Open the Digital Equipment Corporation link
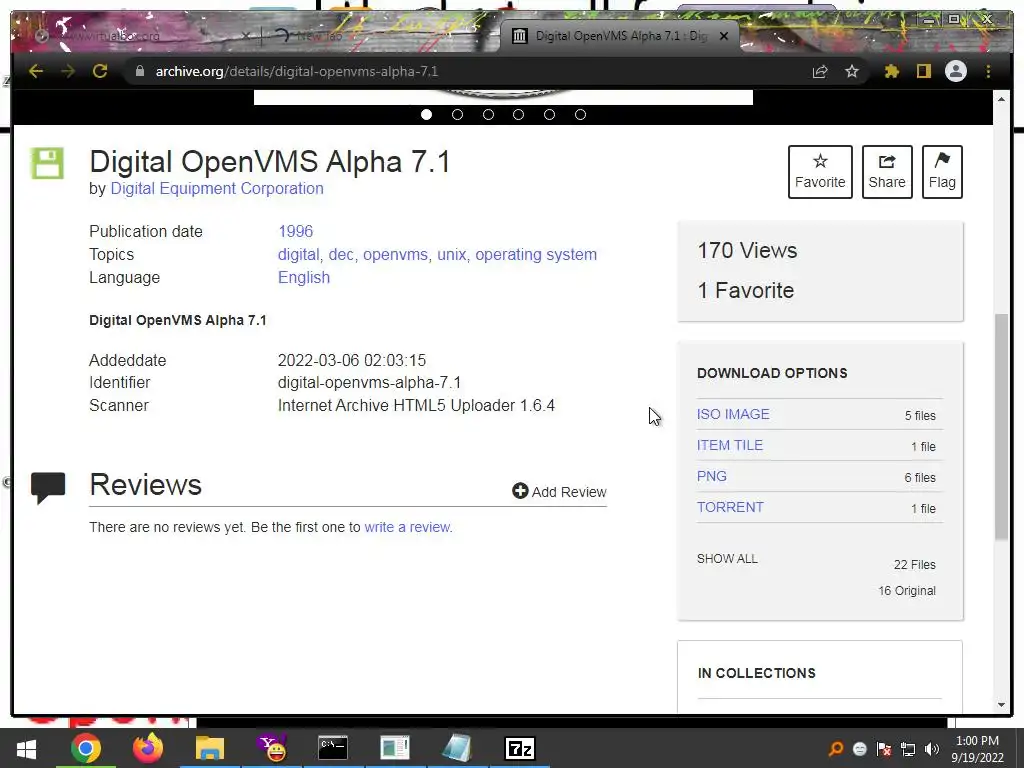 coord(217,188)
